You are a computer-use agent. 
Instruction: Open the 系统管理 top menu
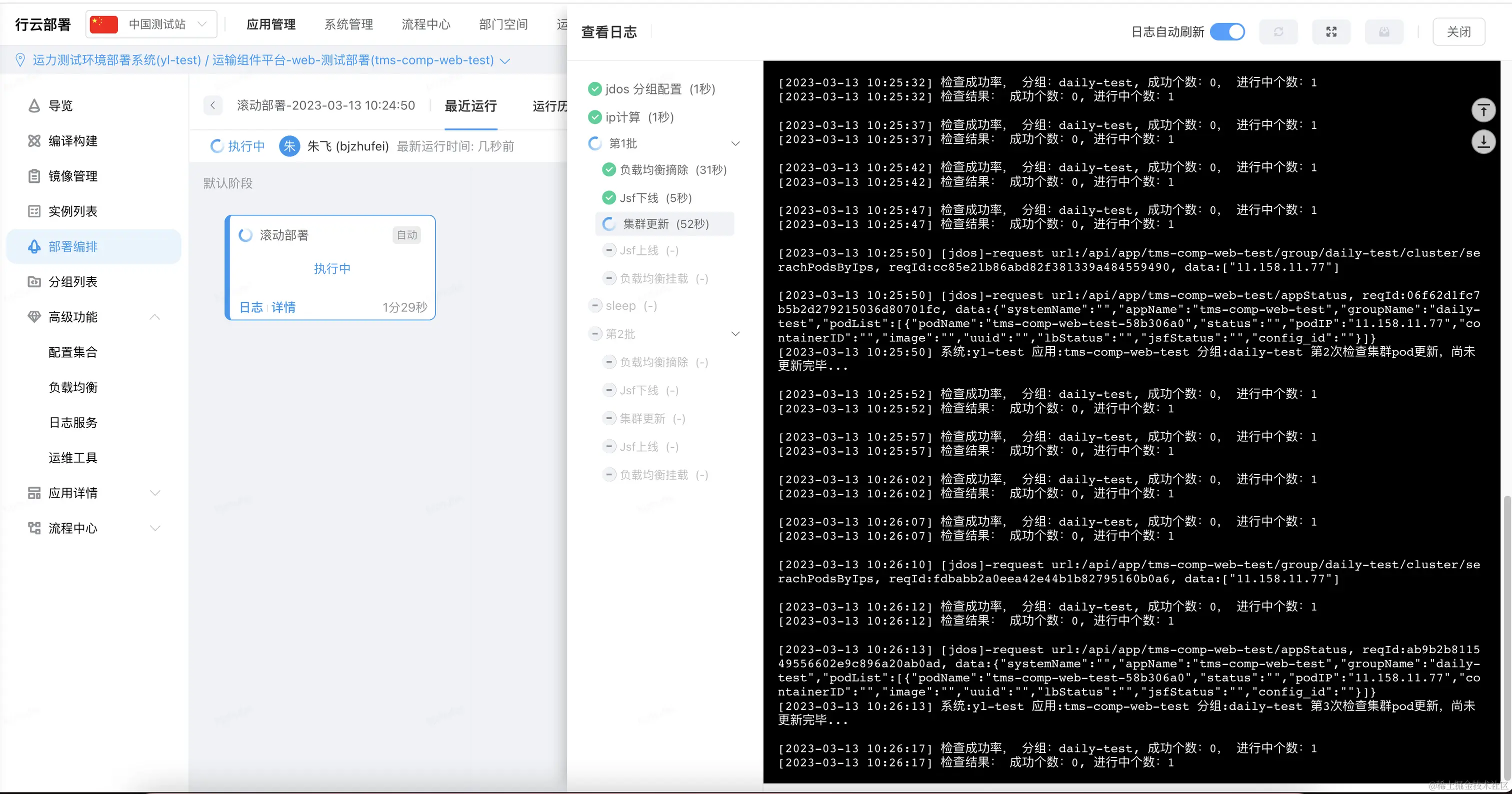point(348,24)
